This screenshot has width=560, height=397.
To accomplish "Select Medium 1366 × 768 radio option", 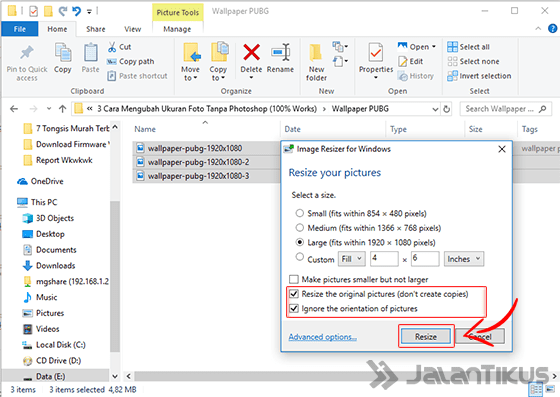I will tap(299, 227).
